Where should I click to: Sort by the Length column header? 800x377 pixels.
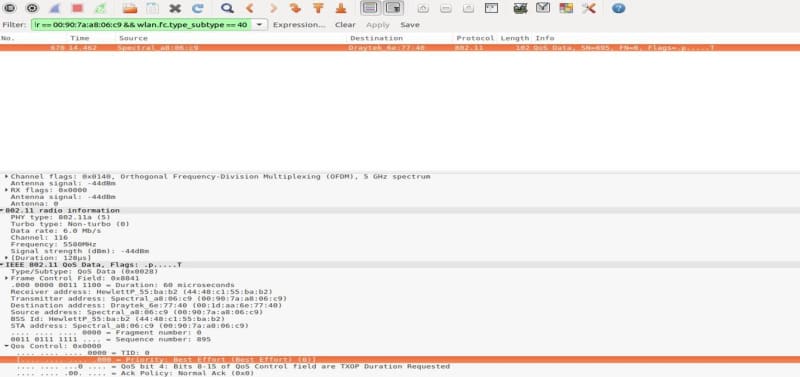pos(514,38)
